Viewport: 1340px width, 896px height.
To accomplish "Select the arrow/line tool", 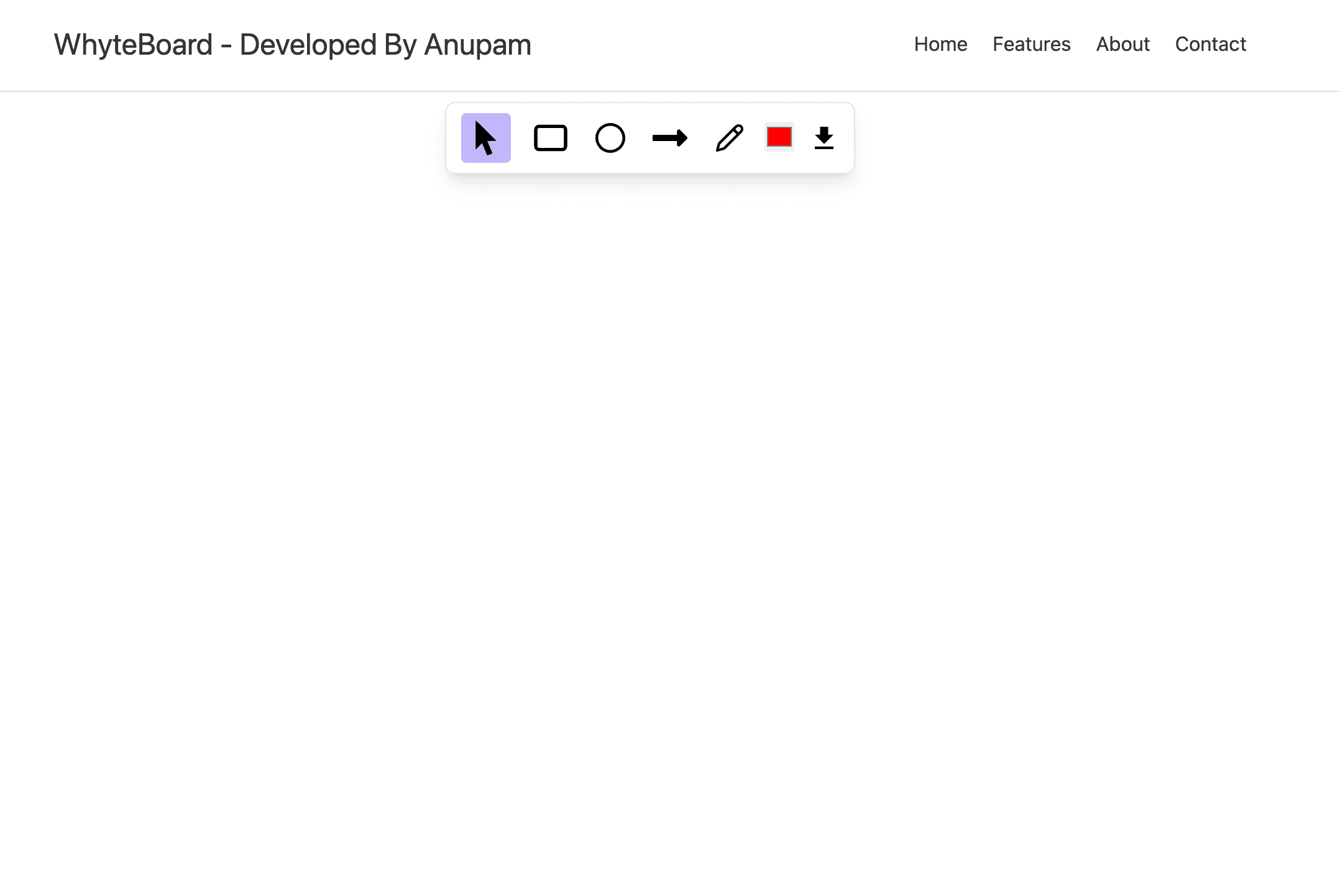I will 670,138.
